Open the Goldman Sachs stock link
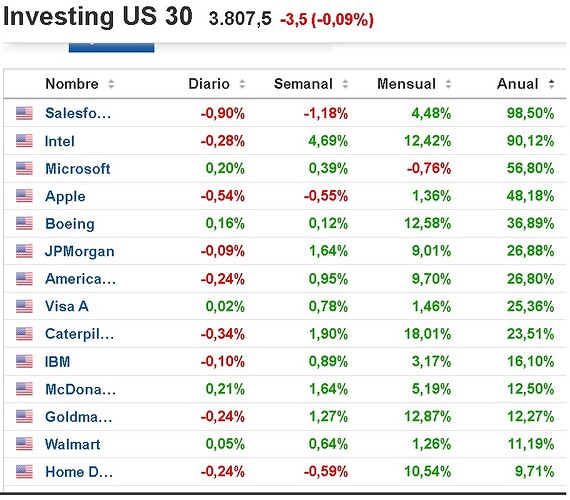This screenshot has width=570, height=500. pyautogui.click(x=79, y=417)
